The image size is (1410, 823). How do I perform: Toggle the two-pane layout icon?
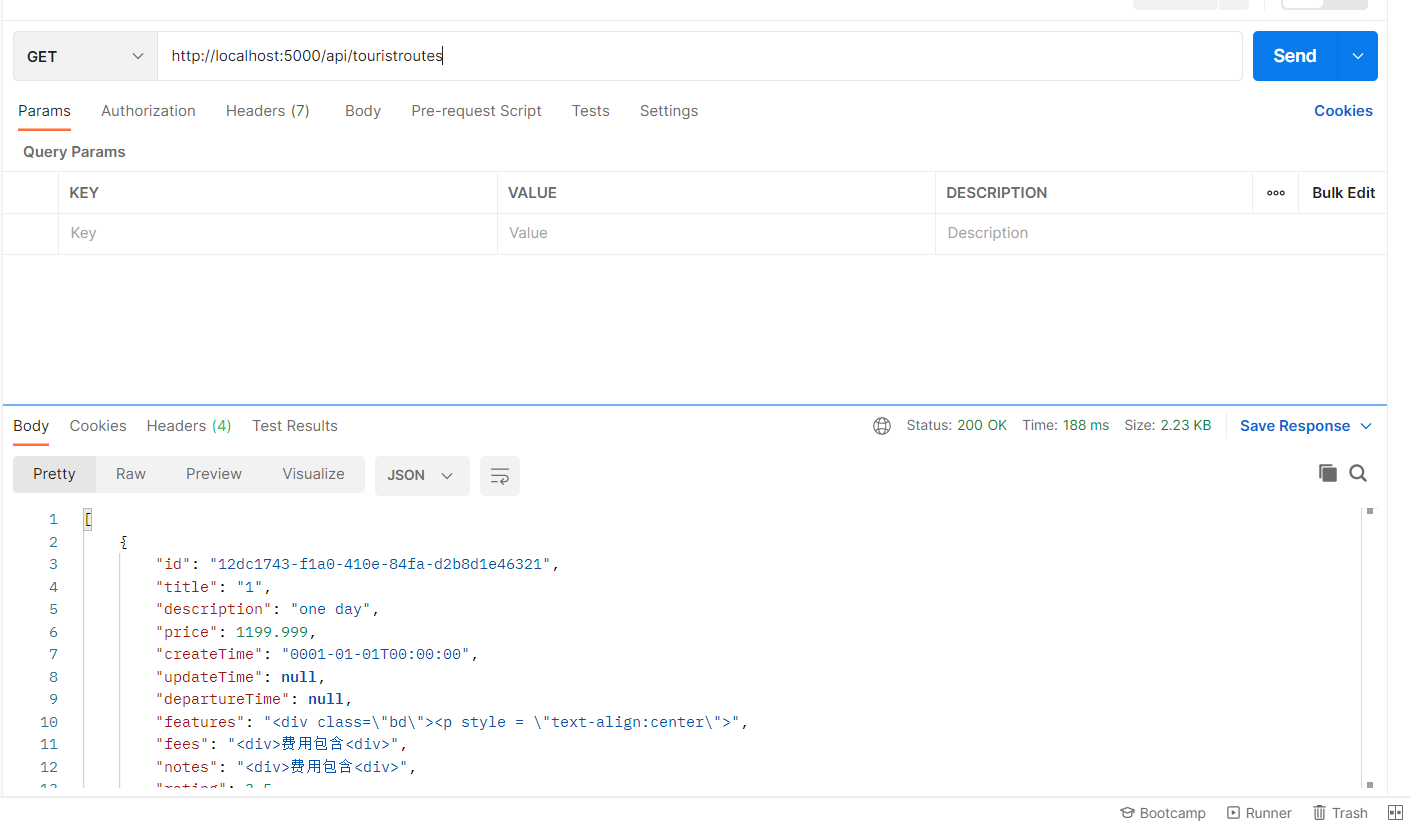[1396, 813]
